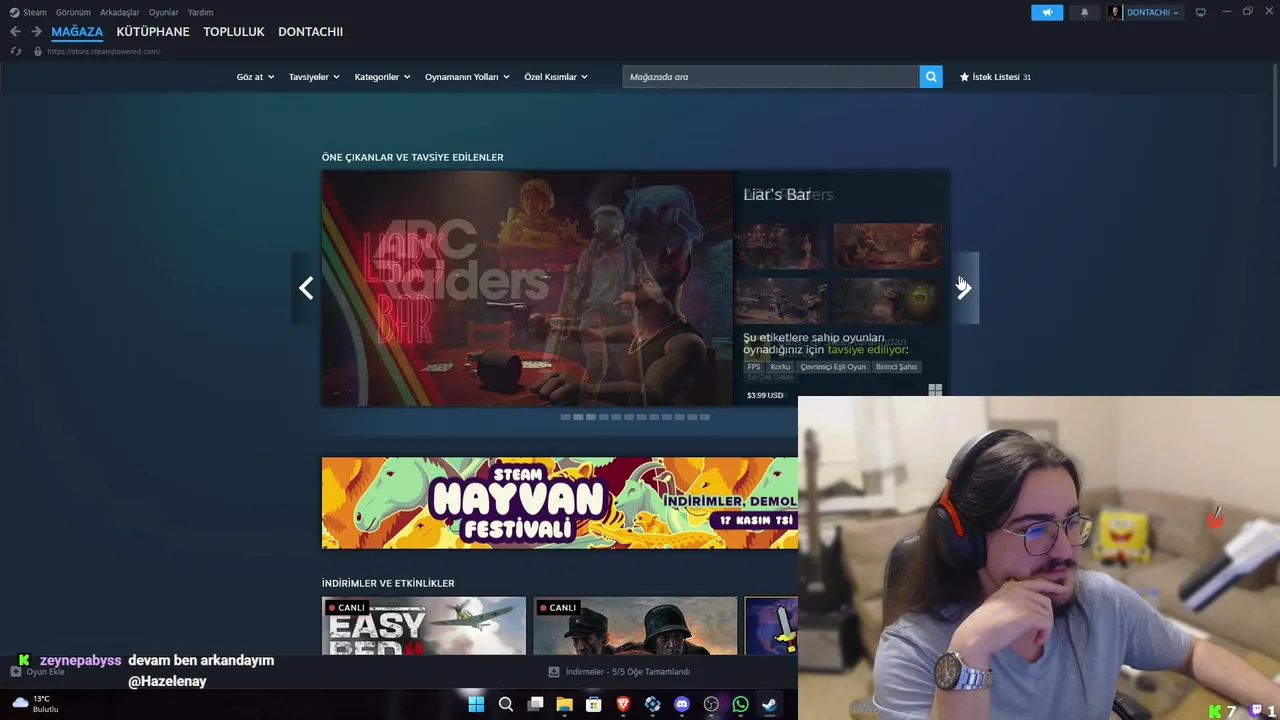Open the Arkadaşlar menu

coord(120,12)
